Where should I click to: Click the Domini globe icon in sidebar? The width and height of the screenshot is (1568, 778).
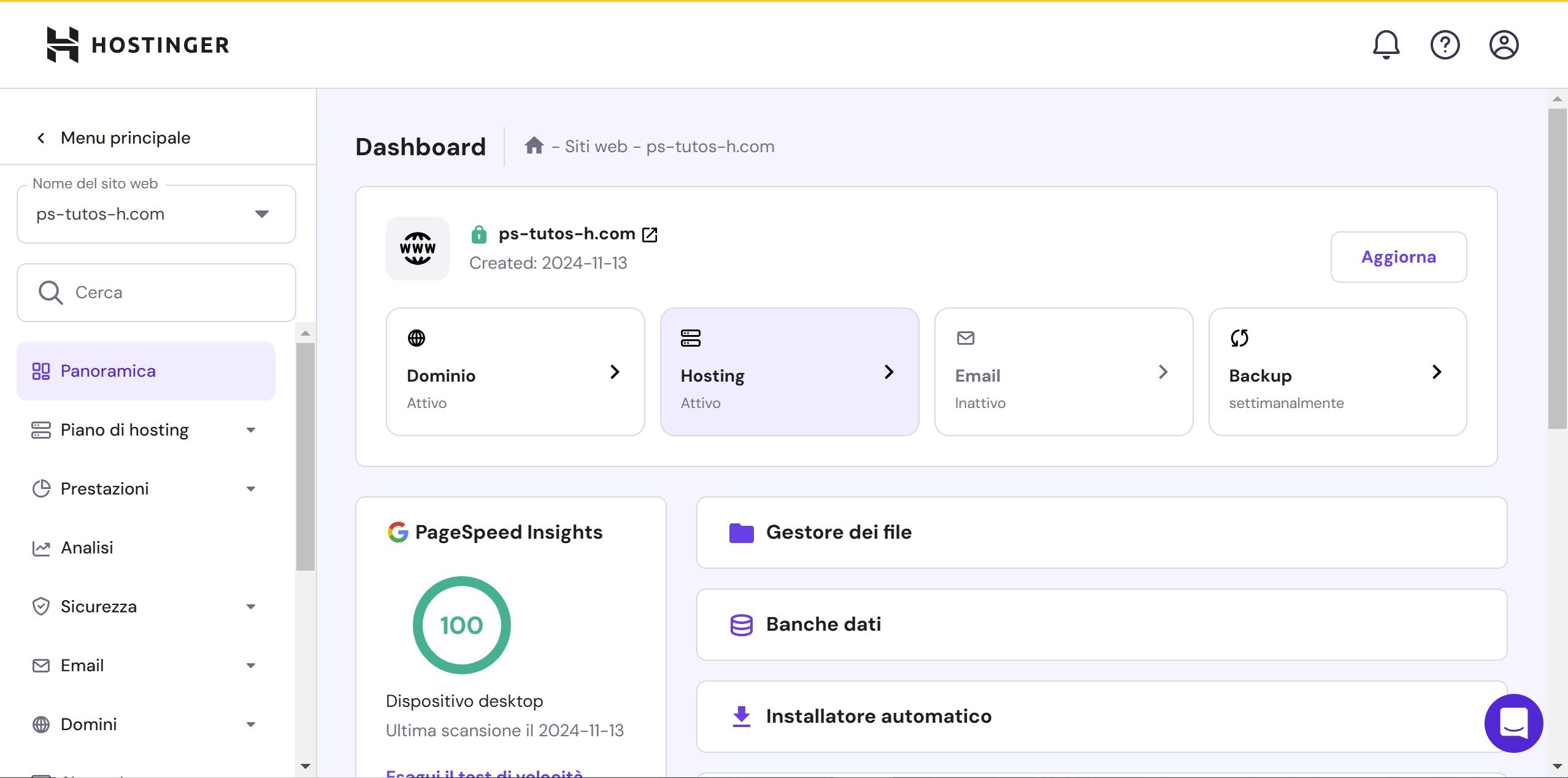tap(41, 725)
